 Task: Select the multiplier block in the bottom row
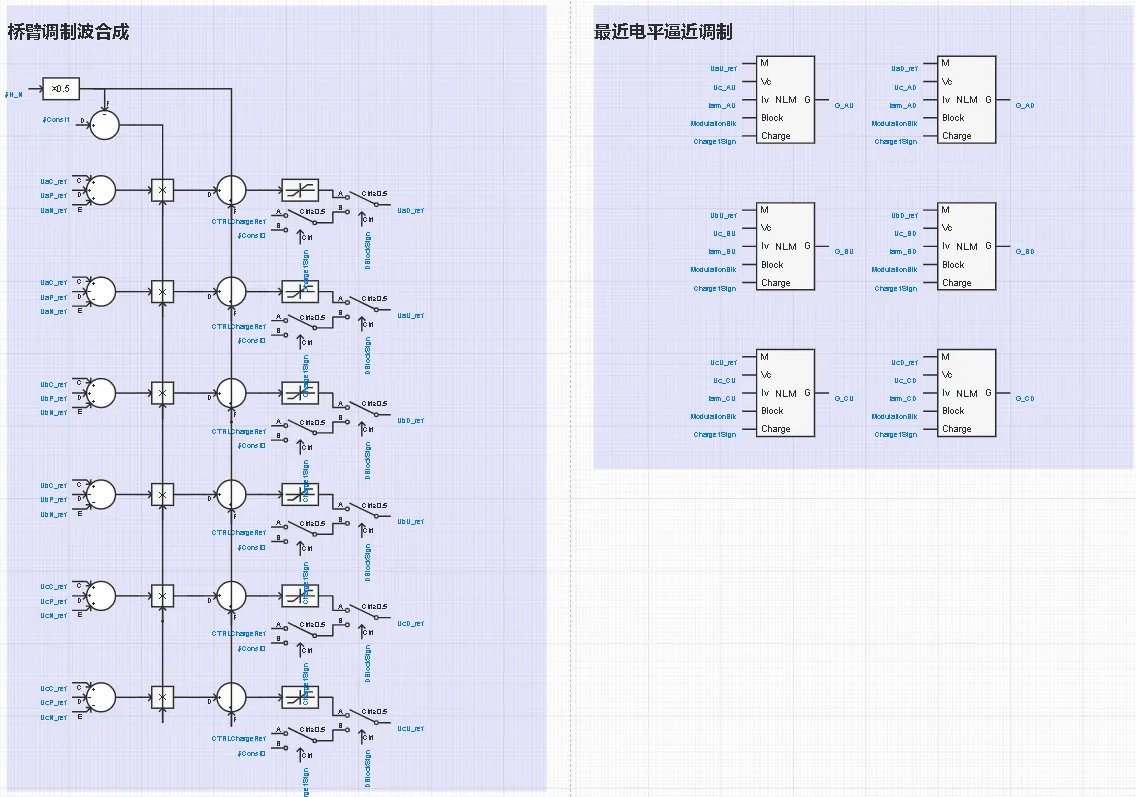pyautogui.click(x=162, y=697)
